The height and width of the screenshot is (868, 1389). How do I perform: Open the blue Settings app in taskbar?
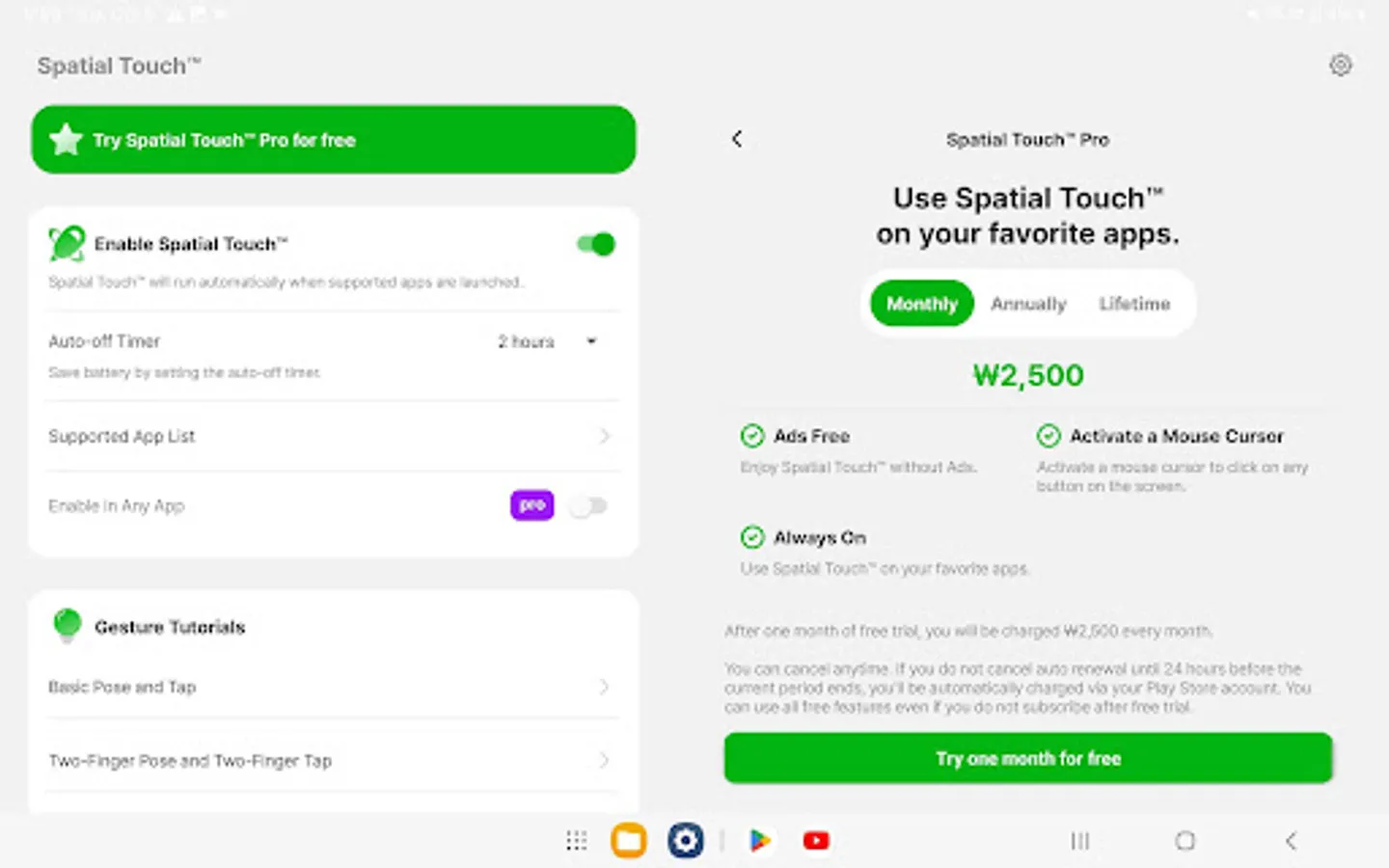click(685, 841)
